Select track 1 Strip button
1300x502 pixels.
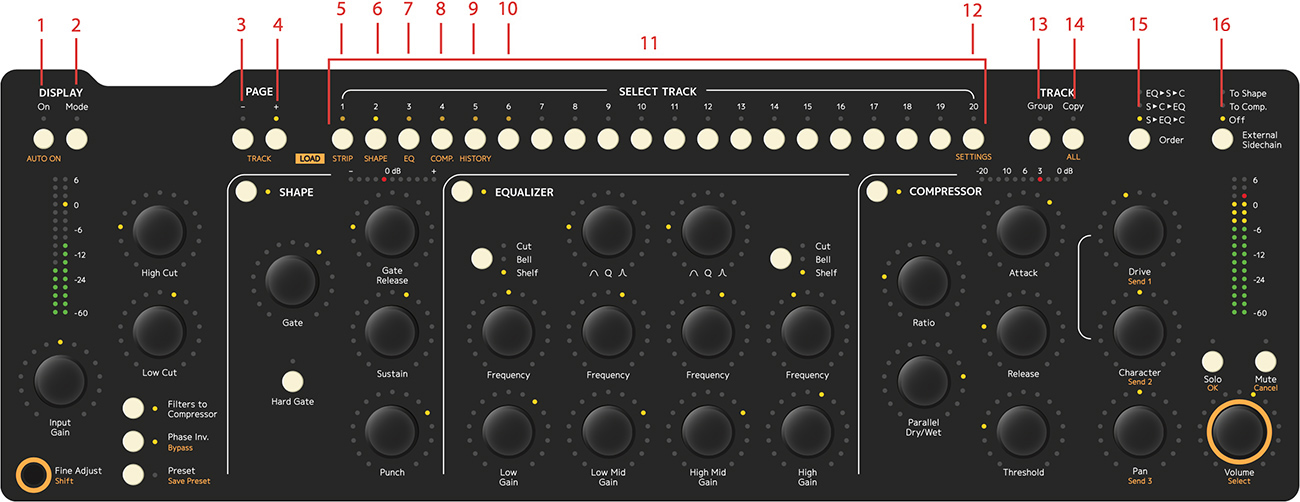click(x=342, y=138)
